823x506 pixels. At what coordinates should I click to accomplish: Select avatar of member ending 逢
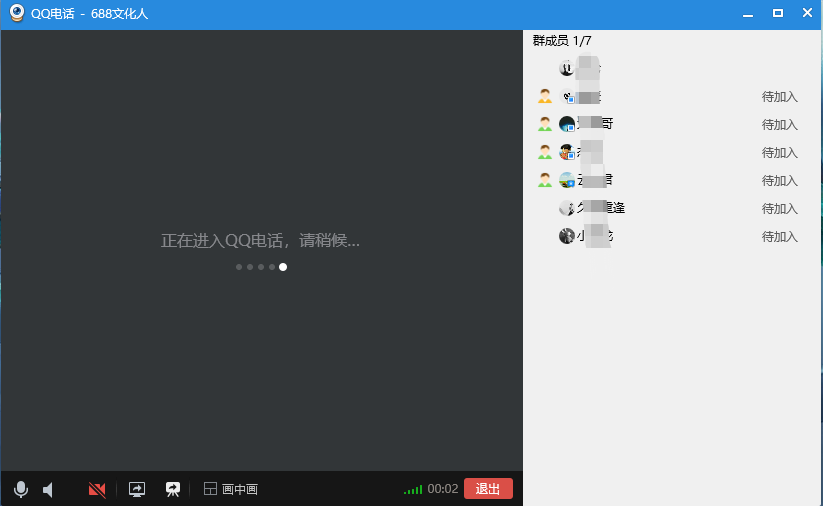coord(567,208)
